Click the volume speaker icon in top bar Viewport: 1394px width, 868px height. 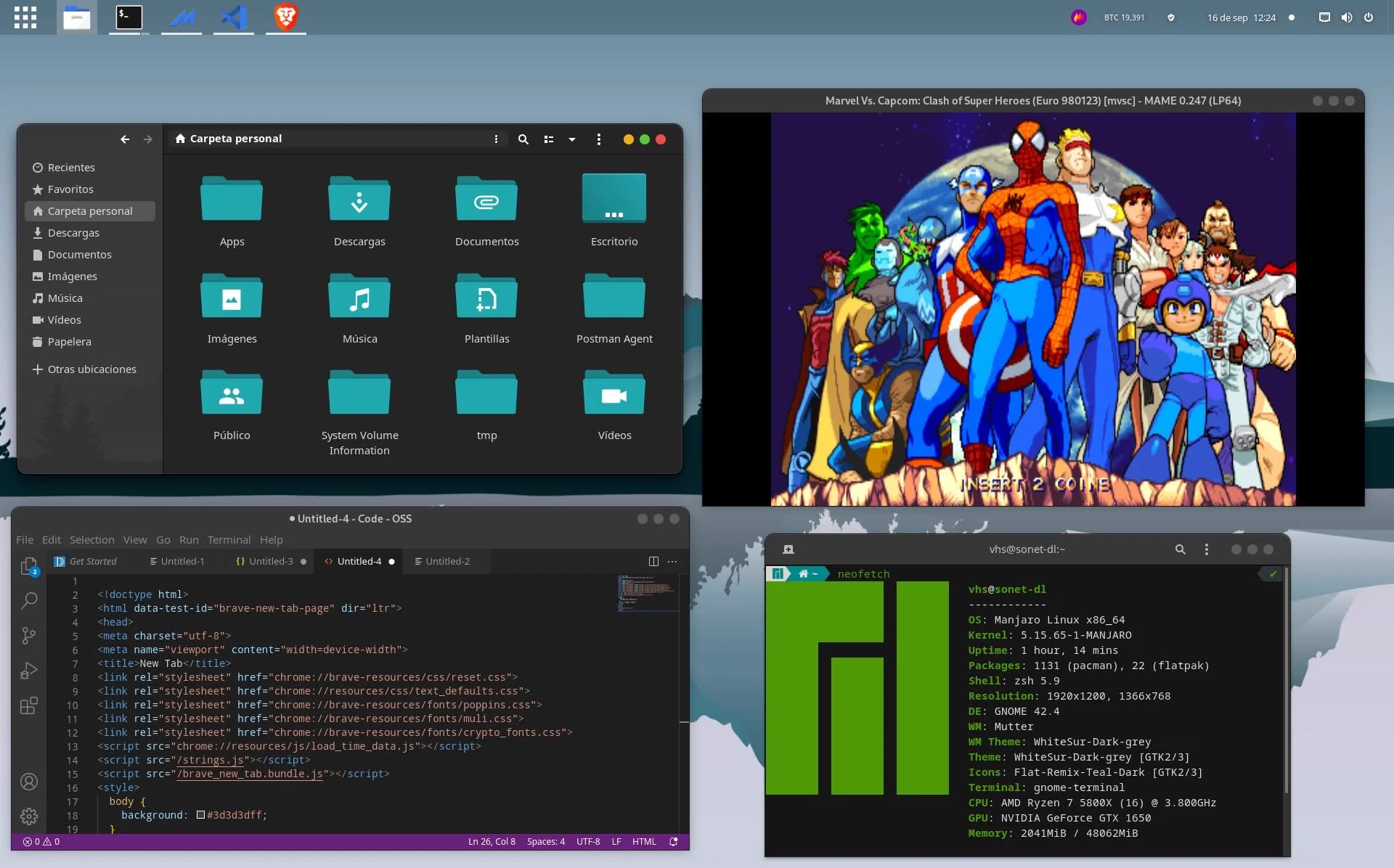(x=1346, y=17)
